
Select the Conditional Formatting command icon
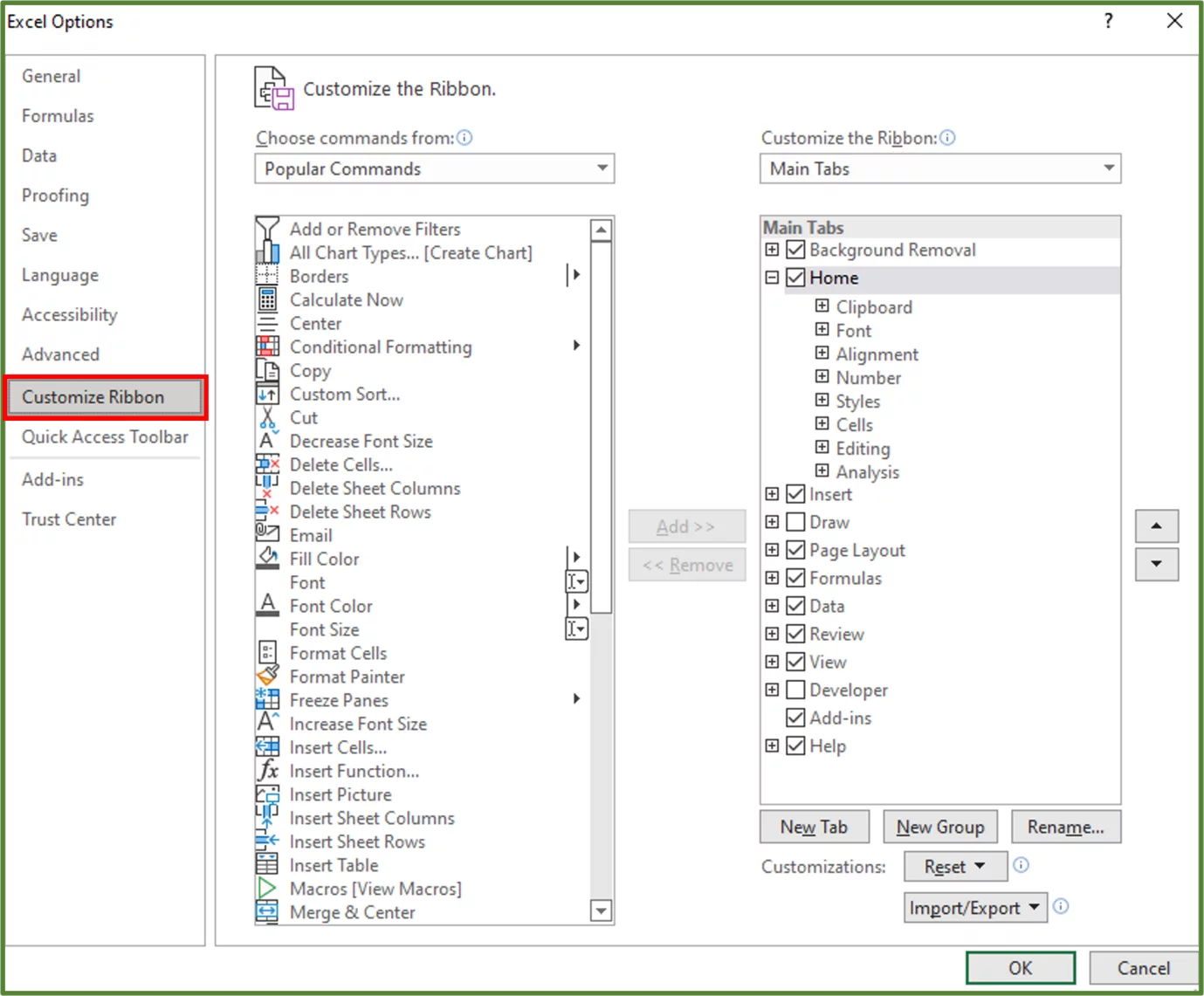[268, 346]
